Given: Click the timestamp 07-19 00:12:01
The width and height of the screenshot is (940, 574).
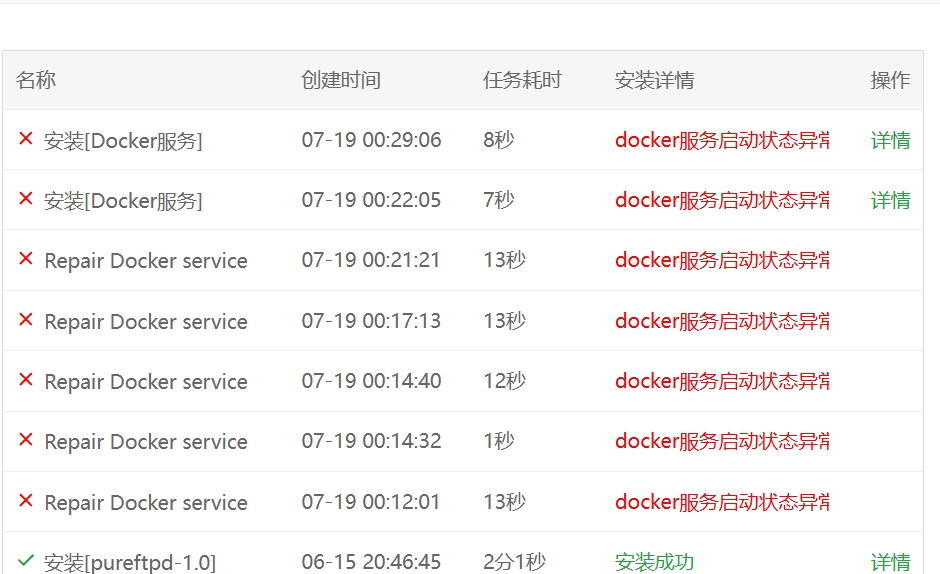Looking at the screenshot, I should click(x=371, y=501).
